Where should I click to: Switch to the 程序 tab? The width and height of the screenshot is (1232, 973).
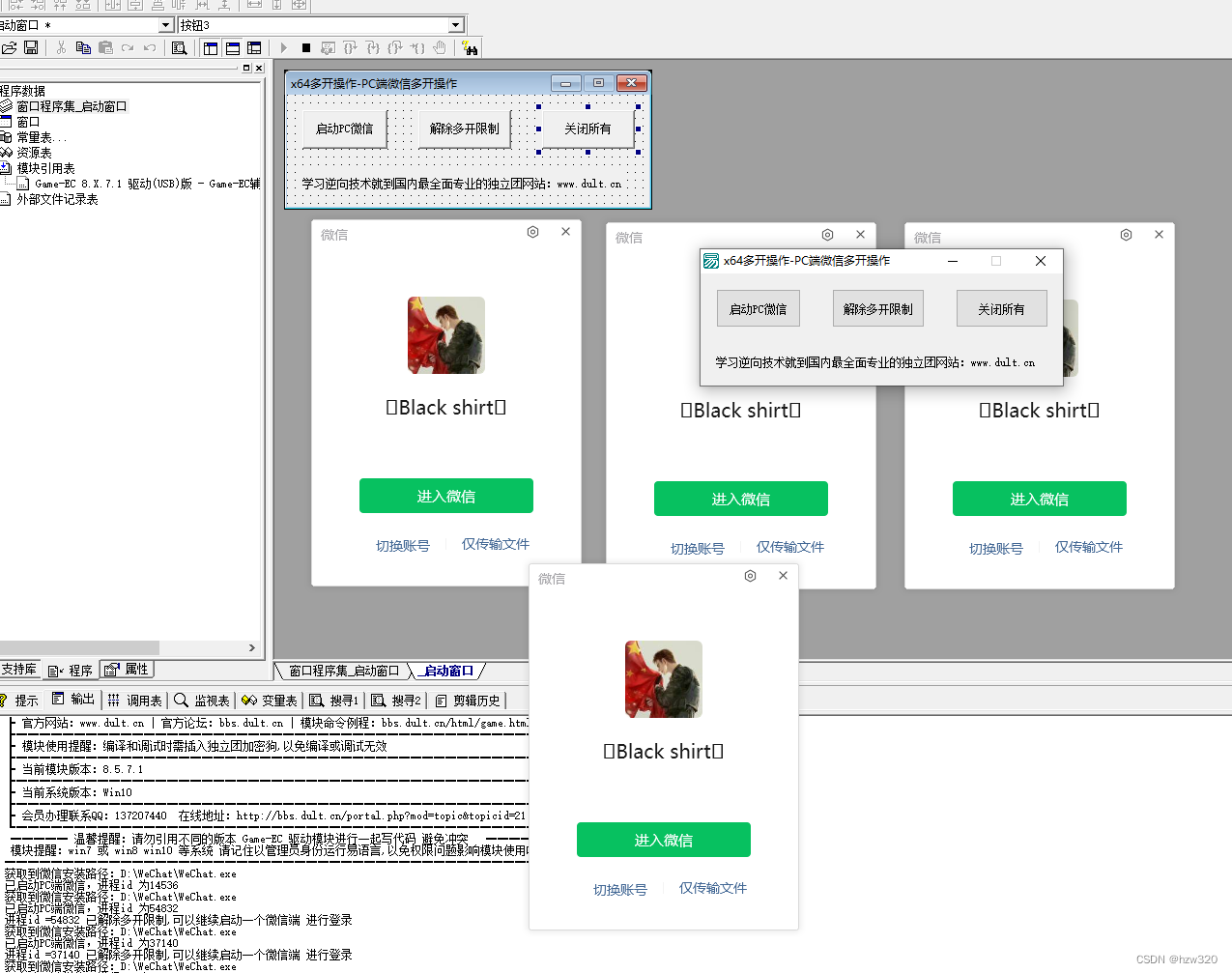click(71, 670)
